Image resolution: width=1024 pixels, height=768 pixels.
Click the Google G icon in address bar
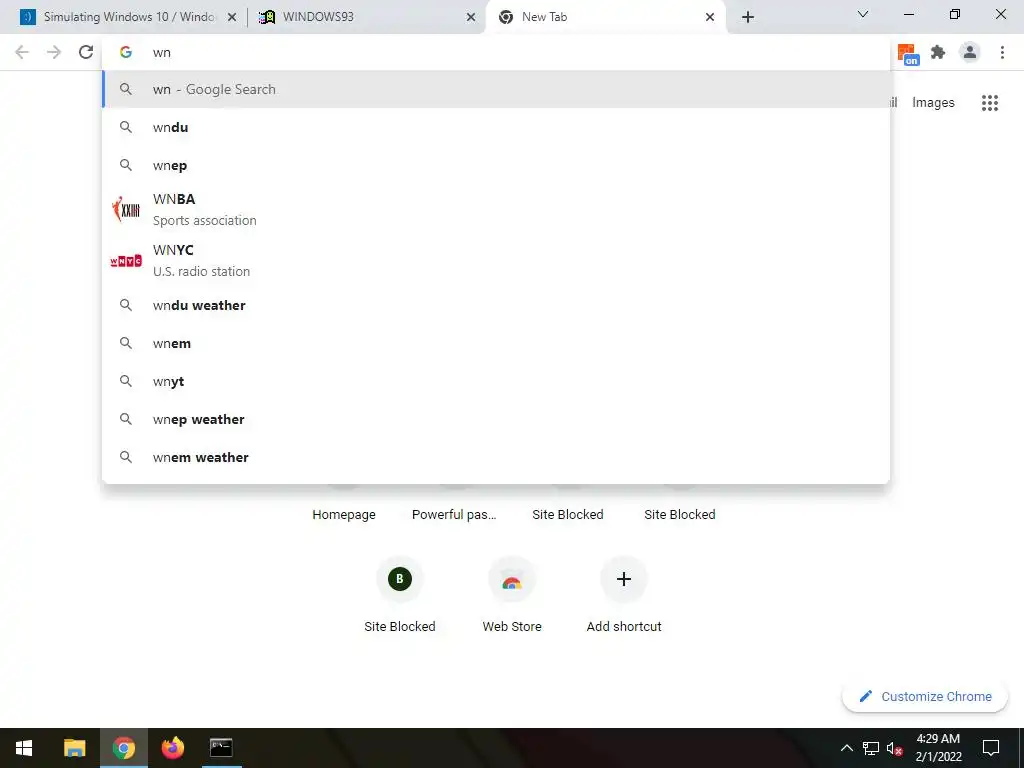(x=126, y=52)
